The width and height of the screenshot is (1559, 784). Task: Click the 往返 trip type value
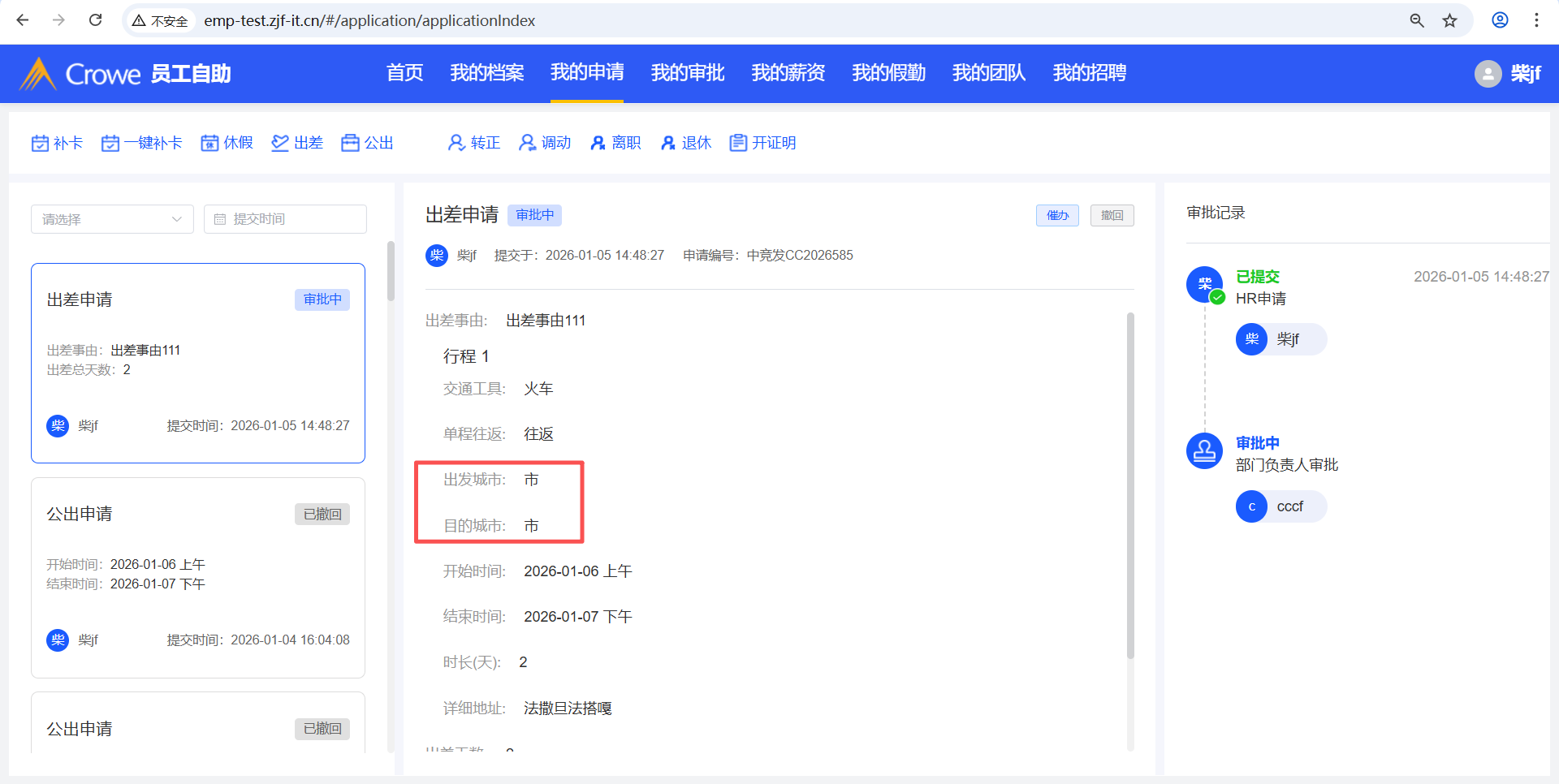pos(538,434)
